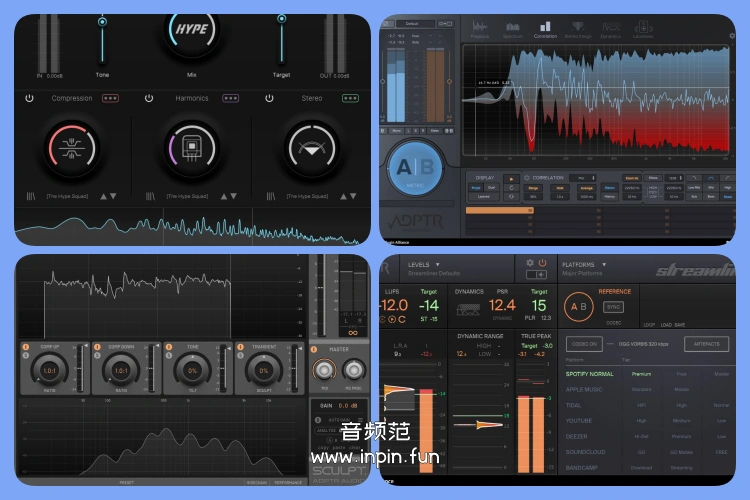Toggle Master power in Sculpt
The width and height of the screenshot is (750, 500).
click(x=314, y=349)
